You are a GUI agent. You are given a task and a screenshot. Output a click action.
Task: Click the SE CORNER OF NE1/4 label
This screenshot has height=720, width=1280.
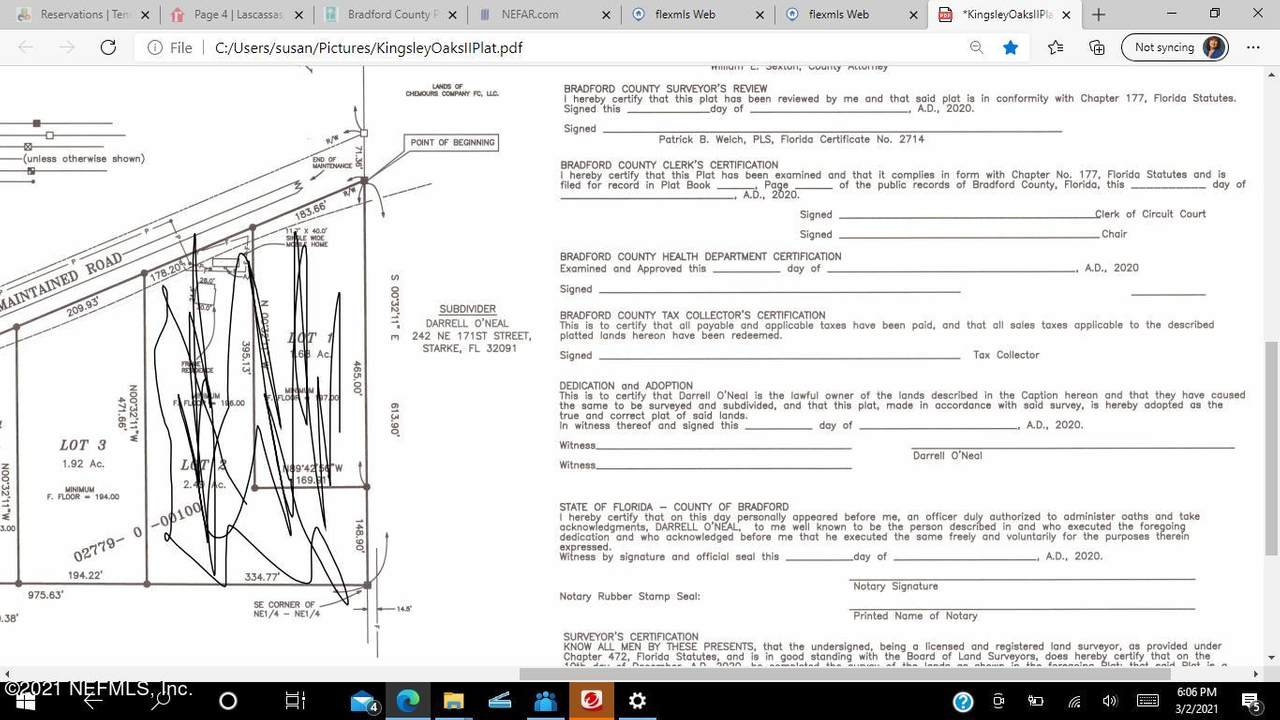(285, 609)
